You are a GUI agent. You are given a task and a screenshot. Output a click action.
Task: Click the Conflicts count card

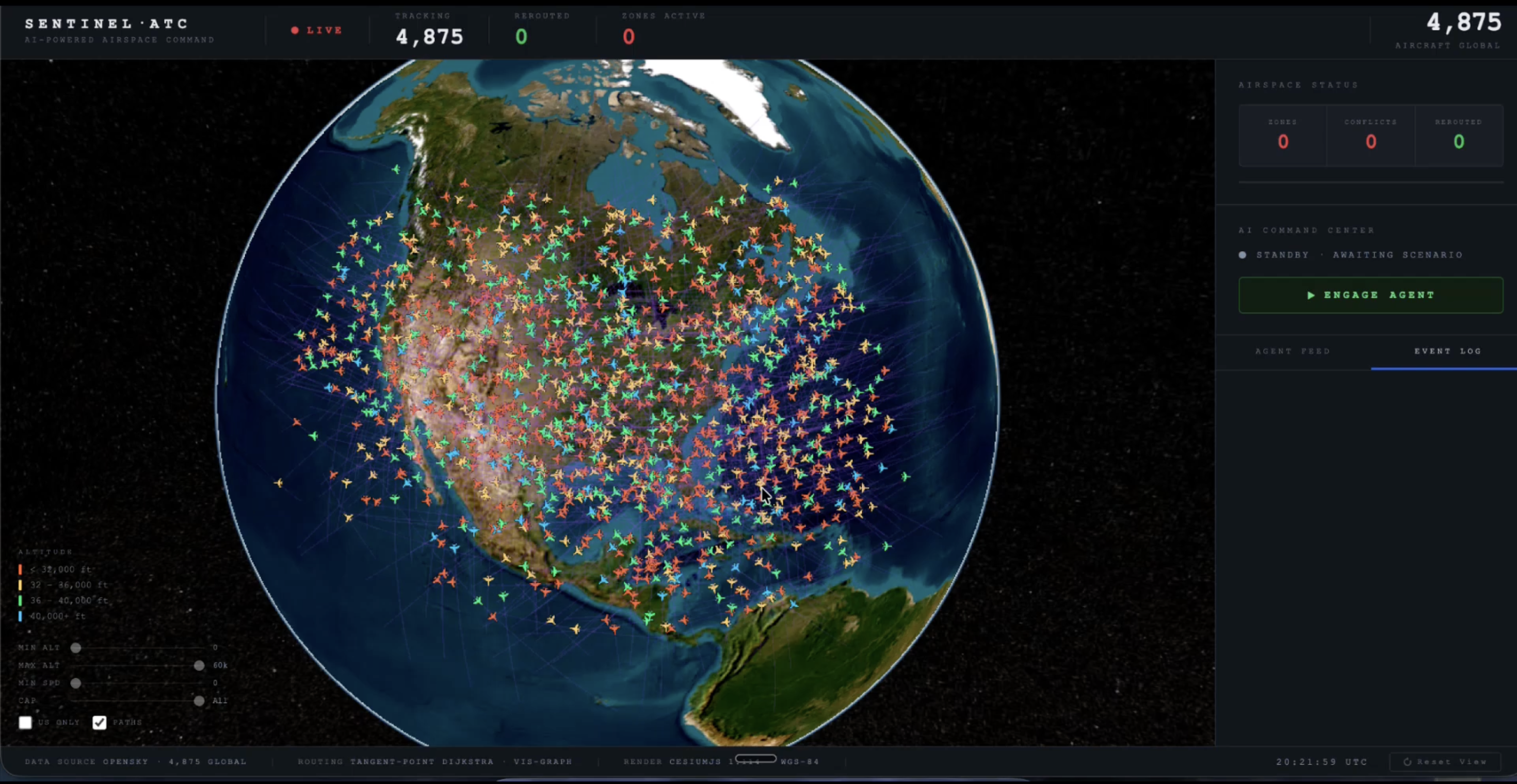1370,135
